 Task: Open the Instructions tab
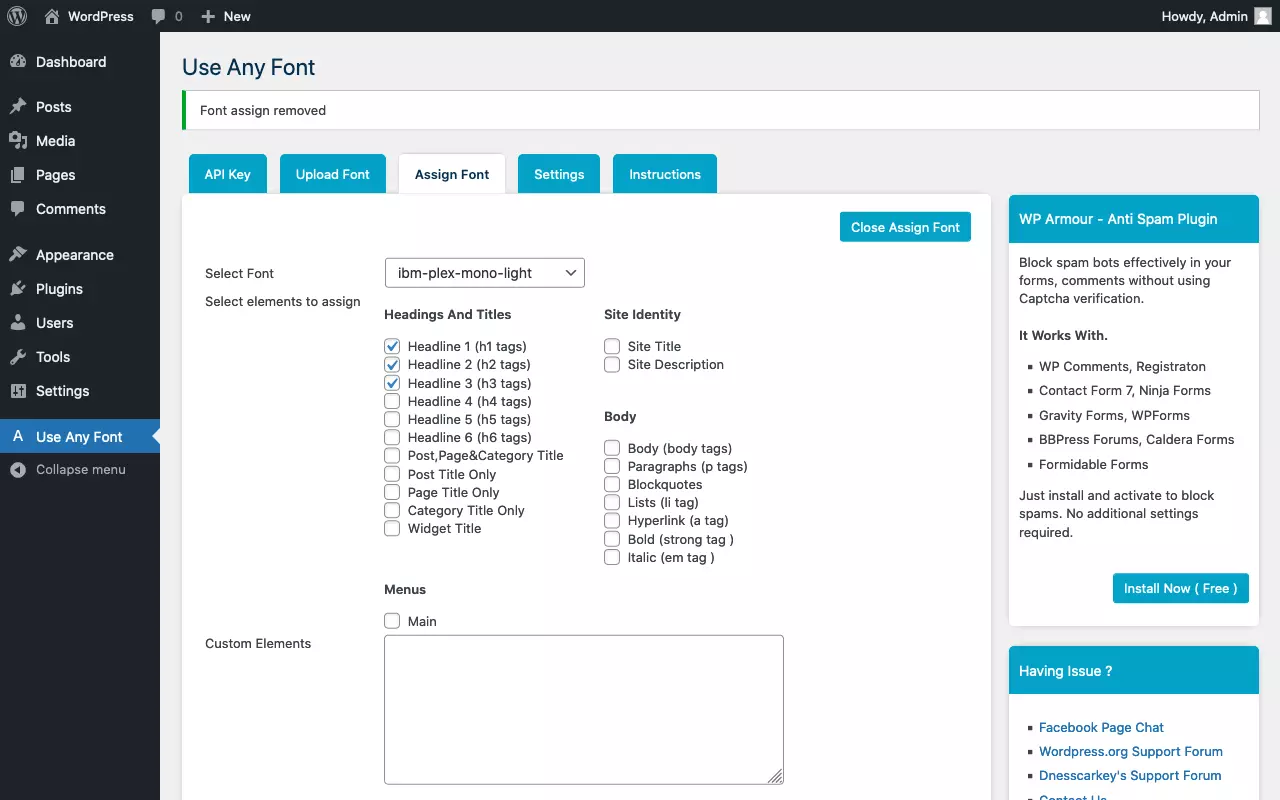click(664, 174)
